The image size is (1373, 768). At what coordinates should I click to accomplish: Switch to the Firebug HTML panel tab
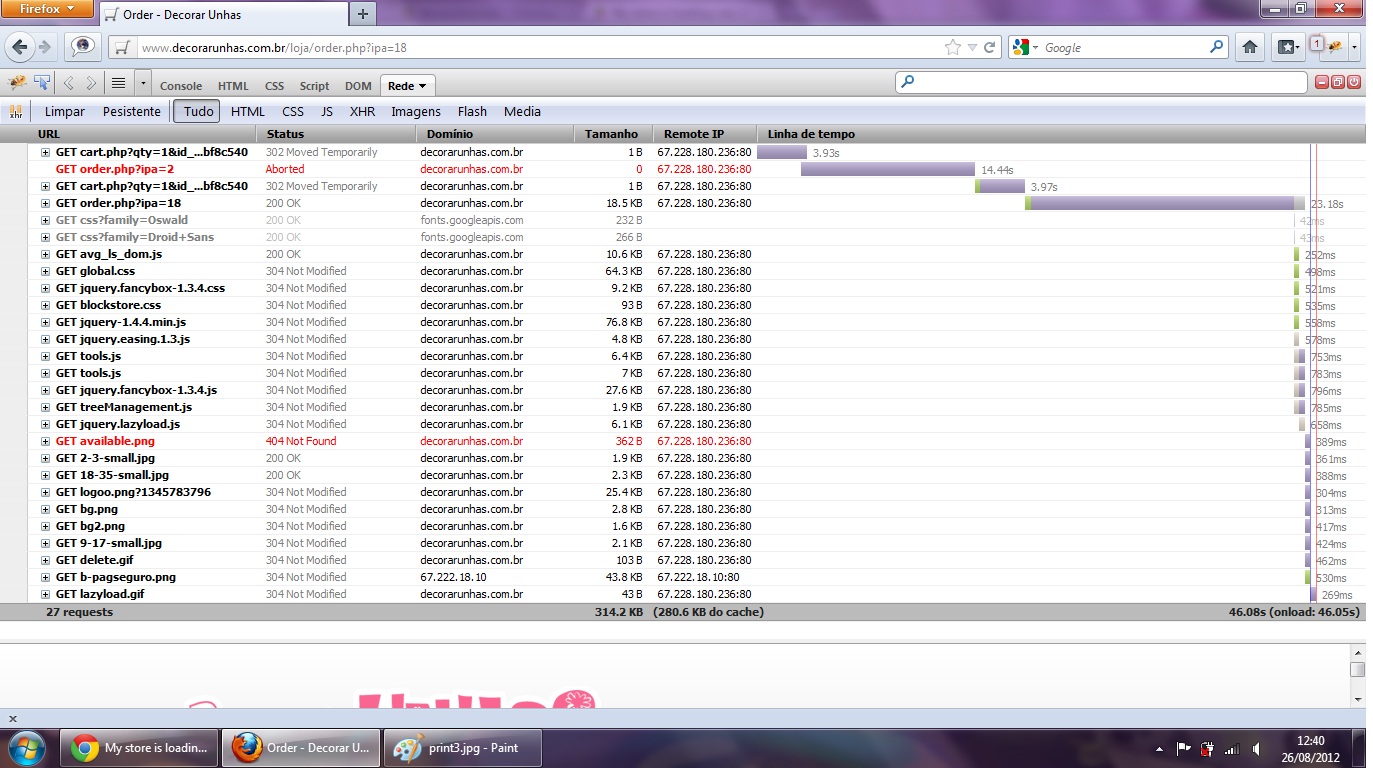[x=233, y=86]
